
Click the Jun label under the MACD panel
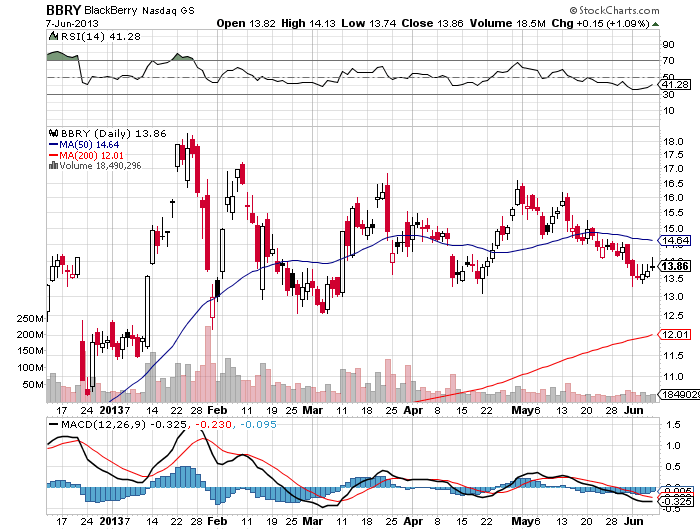coord(633,522)
